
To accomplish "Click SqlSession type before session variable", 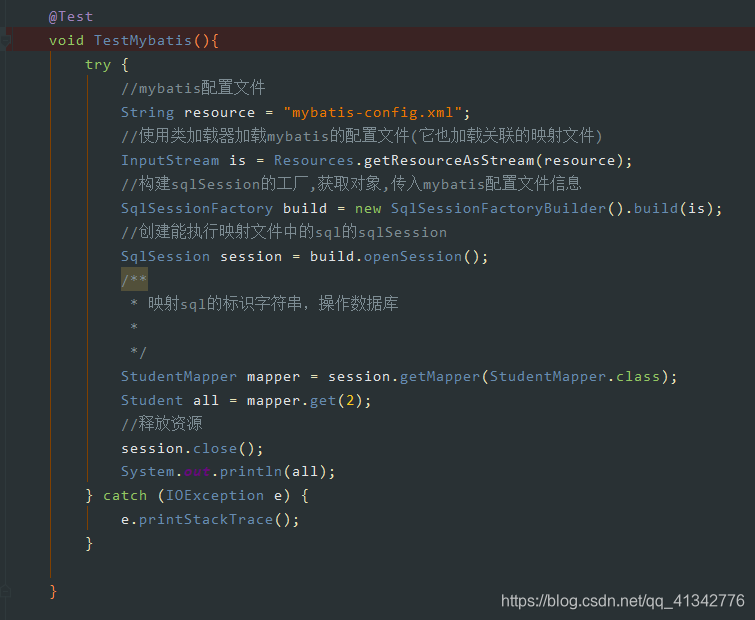I will click(165, 257).
